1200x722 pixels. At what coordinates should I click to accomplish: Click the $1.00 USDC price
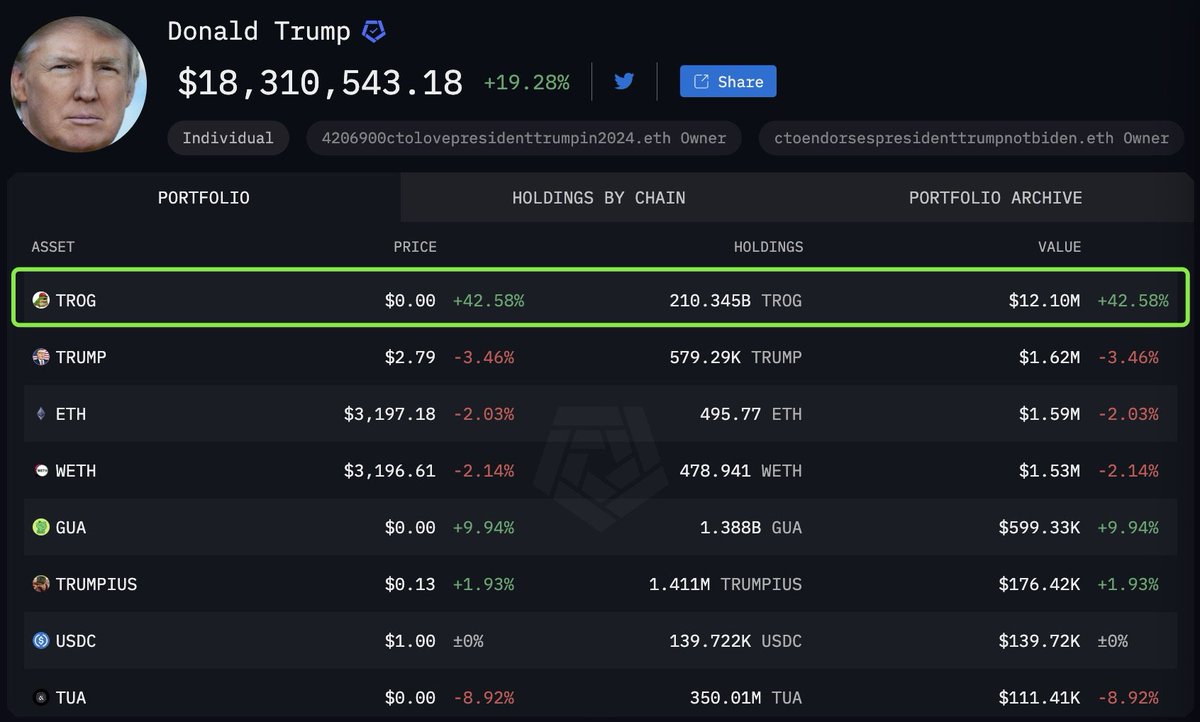point(410,641)
